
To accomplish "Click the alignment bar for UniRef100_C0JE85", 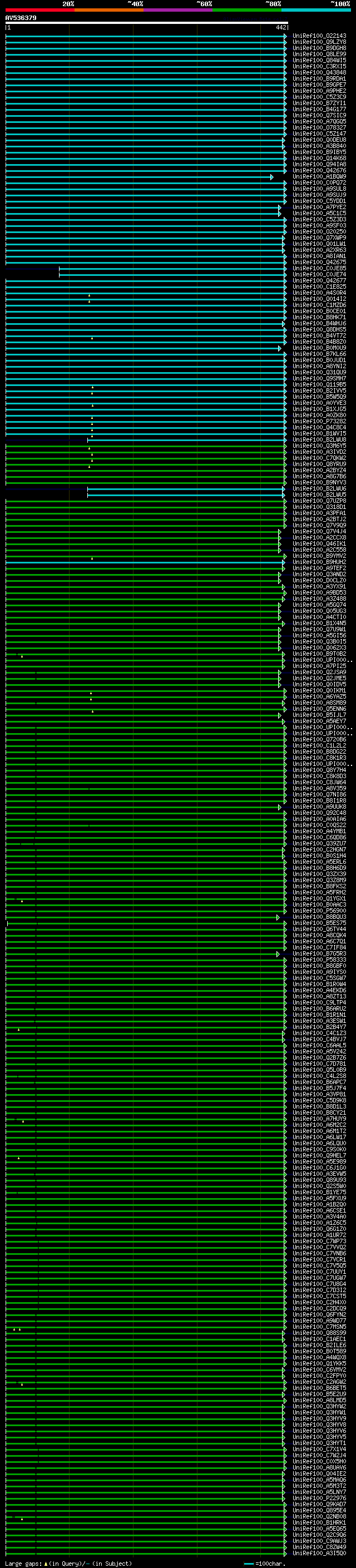I will click(x=173, y=269).
